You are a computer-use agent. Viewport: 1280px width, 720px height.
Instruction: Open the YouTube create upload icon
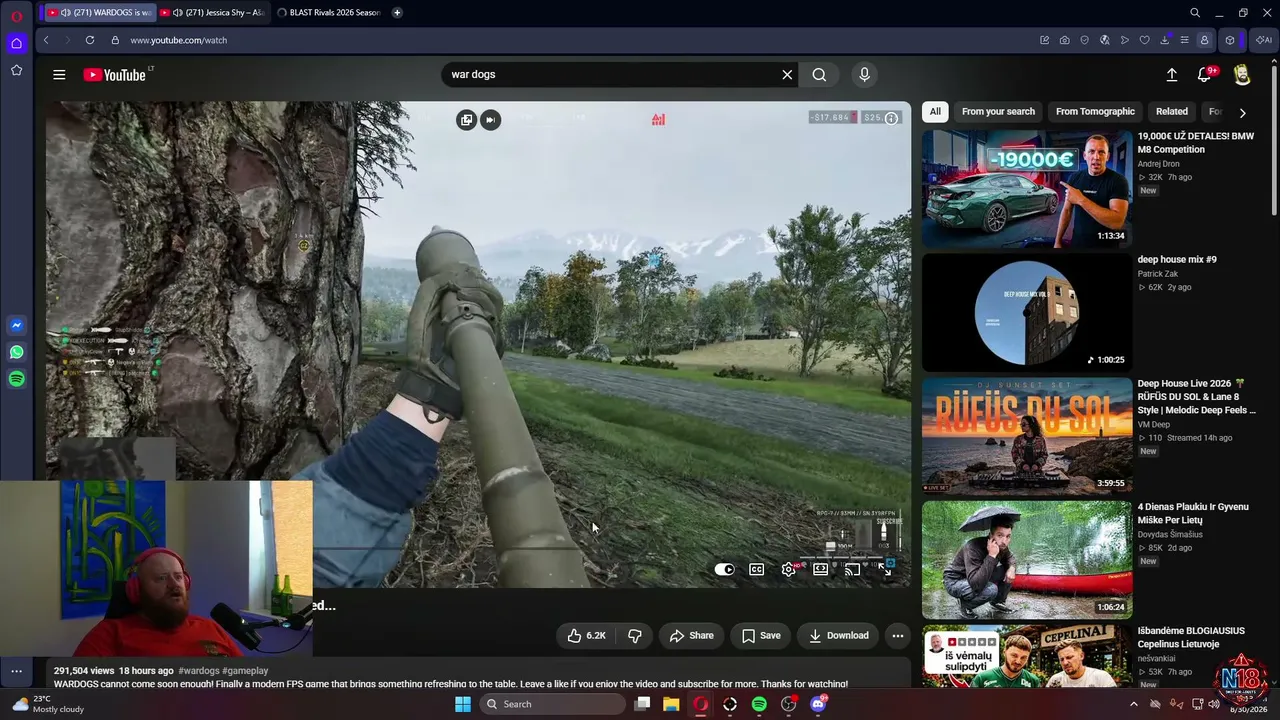point(1172,75)
